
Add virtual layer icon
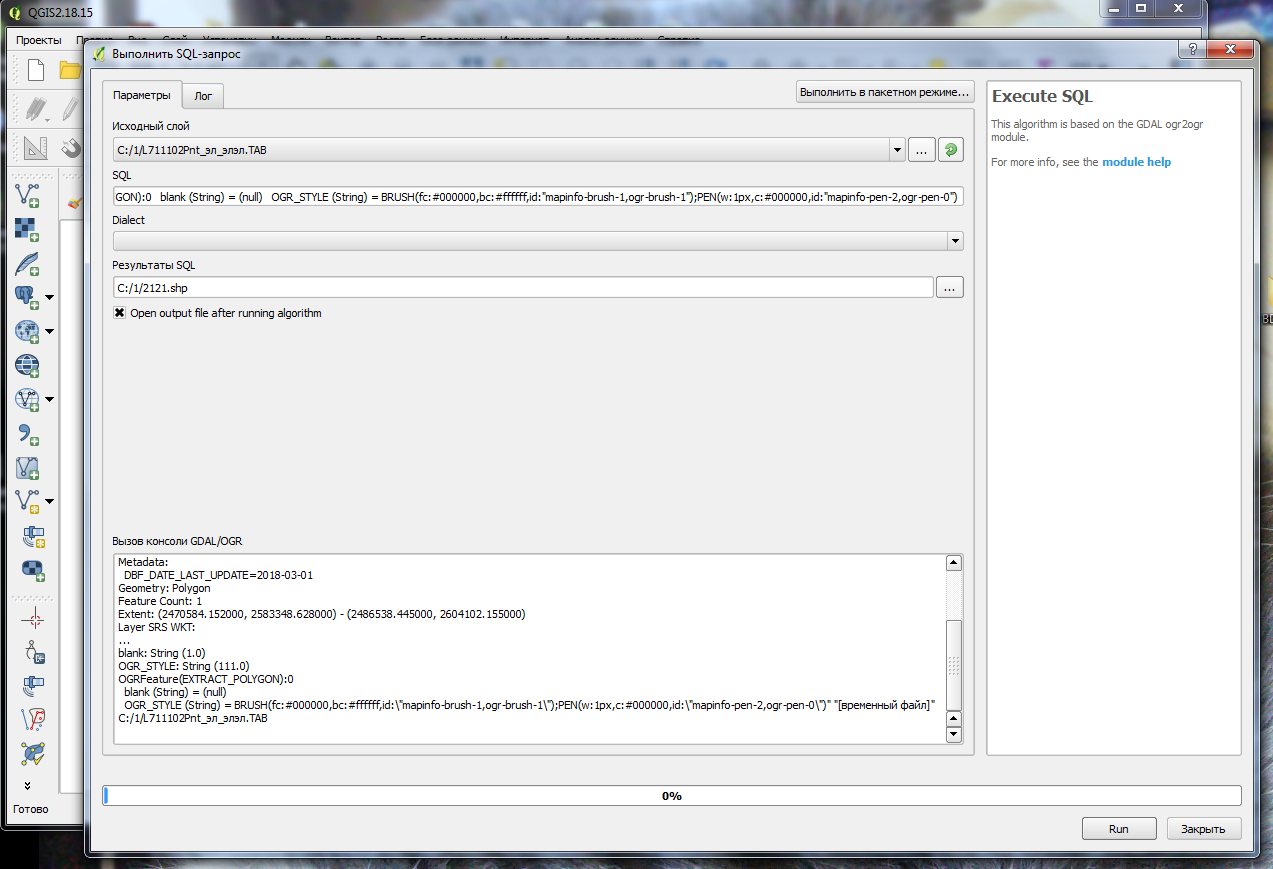pyautogui.click(x=27, y=467)
